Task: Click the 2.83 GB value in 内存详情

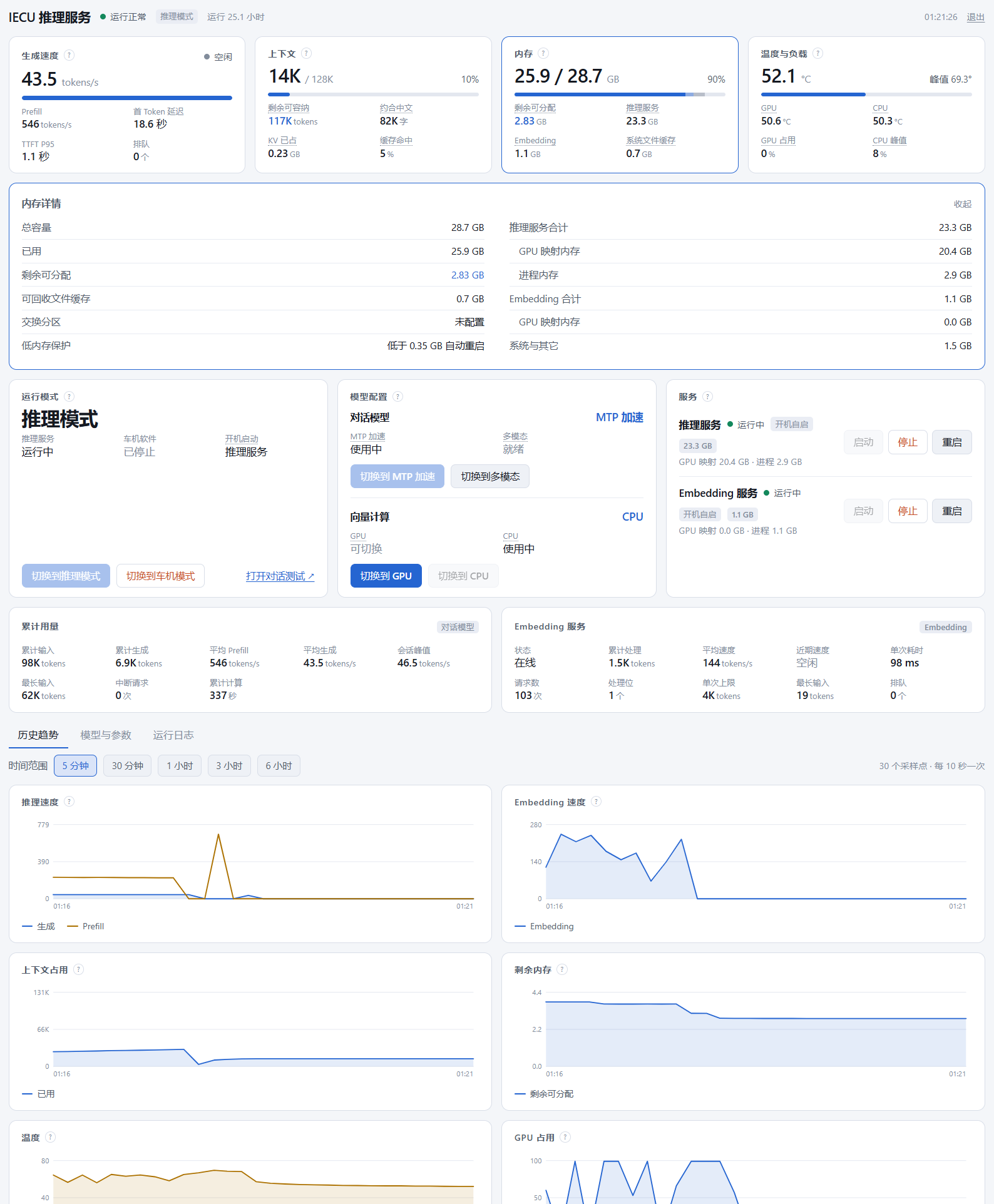Action: pyautogui.click(x=468, y=275)
